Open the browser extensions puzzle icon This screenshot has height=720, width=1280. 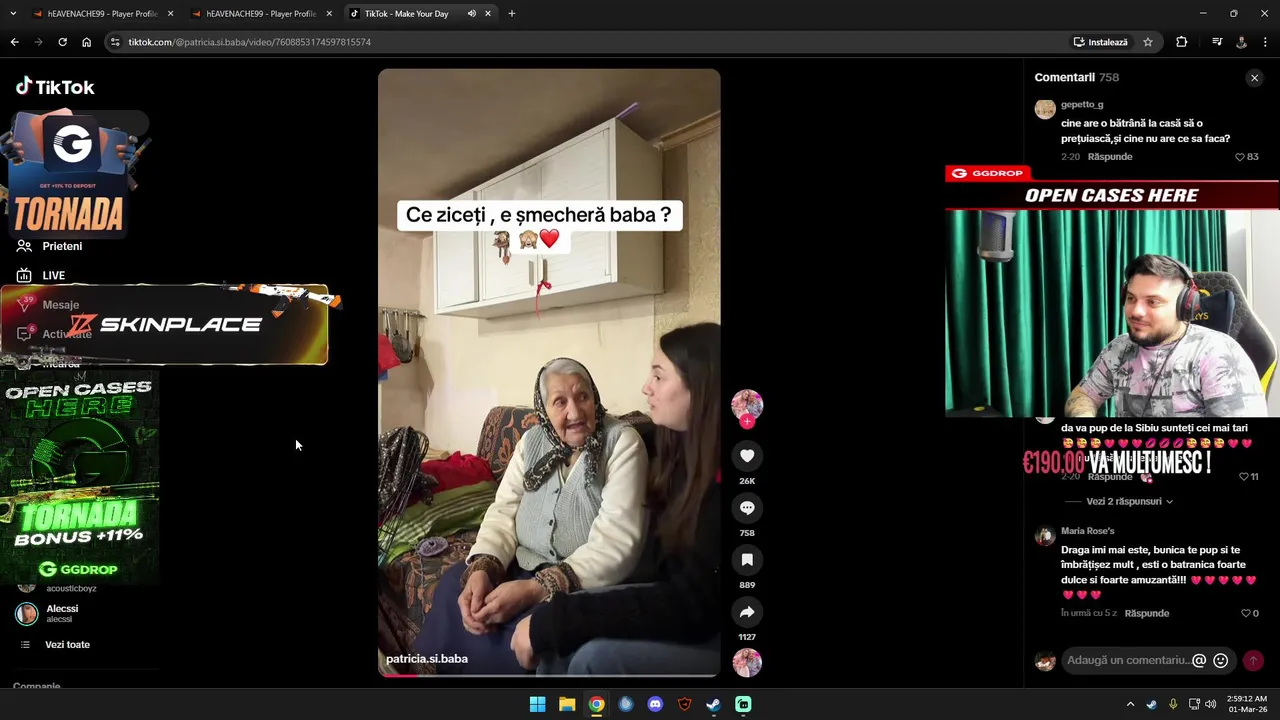1181,42
